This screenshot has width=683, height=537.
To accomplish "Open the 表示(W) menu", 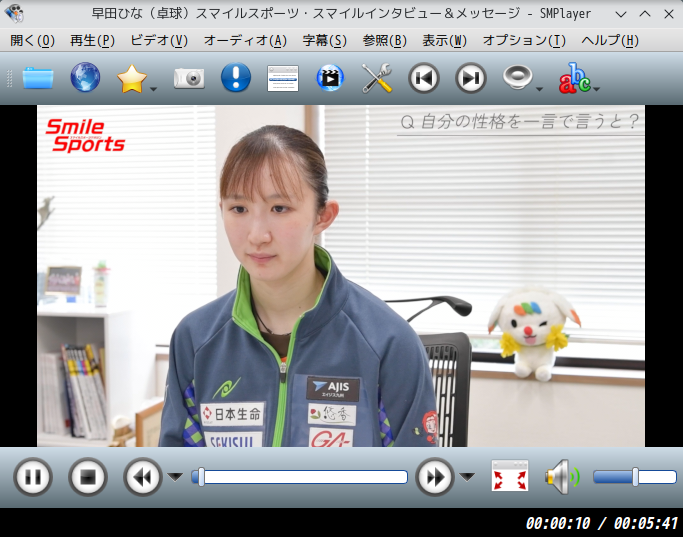I will click(x=444, y=41).
